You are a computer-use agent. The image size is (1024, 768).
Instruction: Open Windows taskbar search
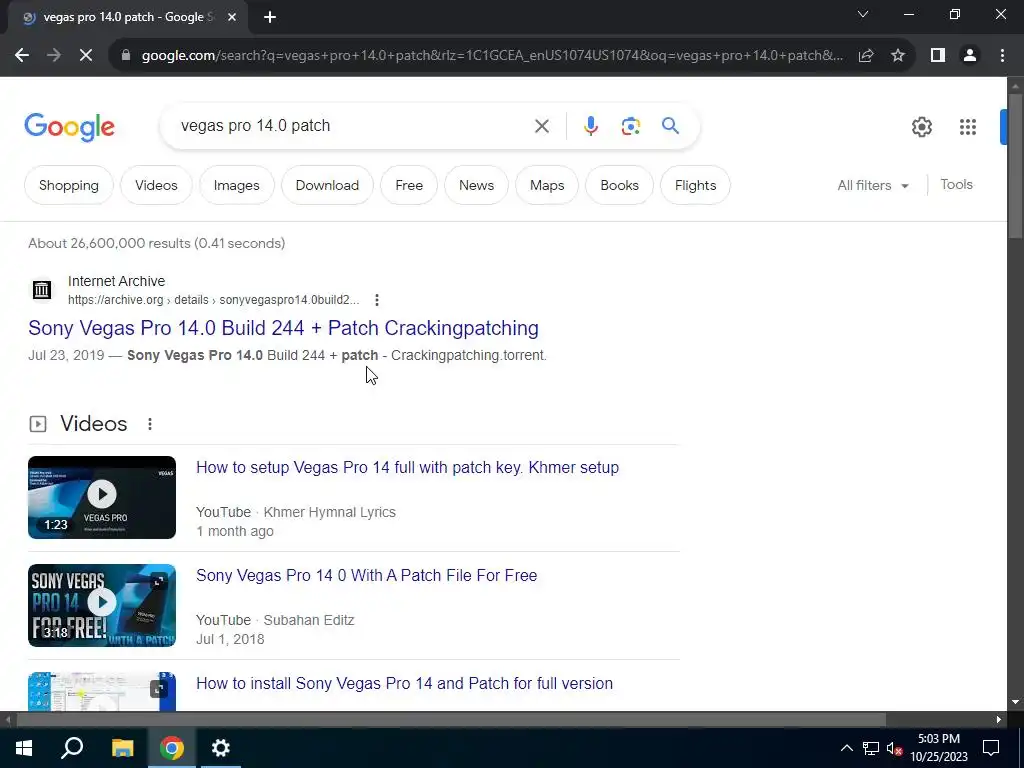(72, 748)
